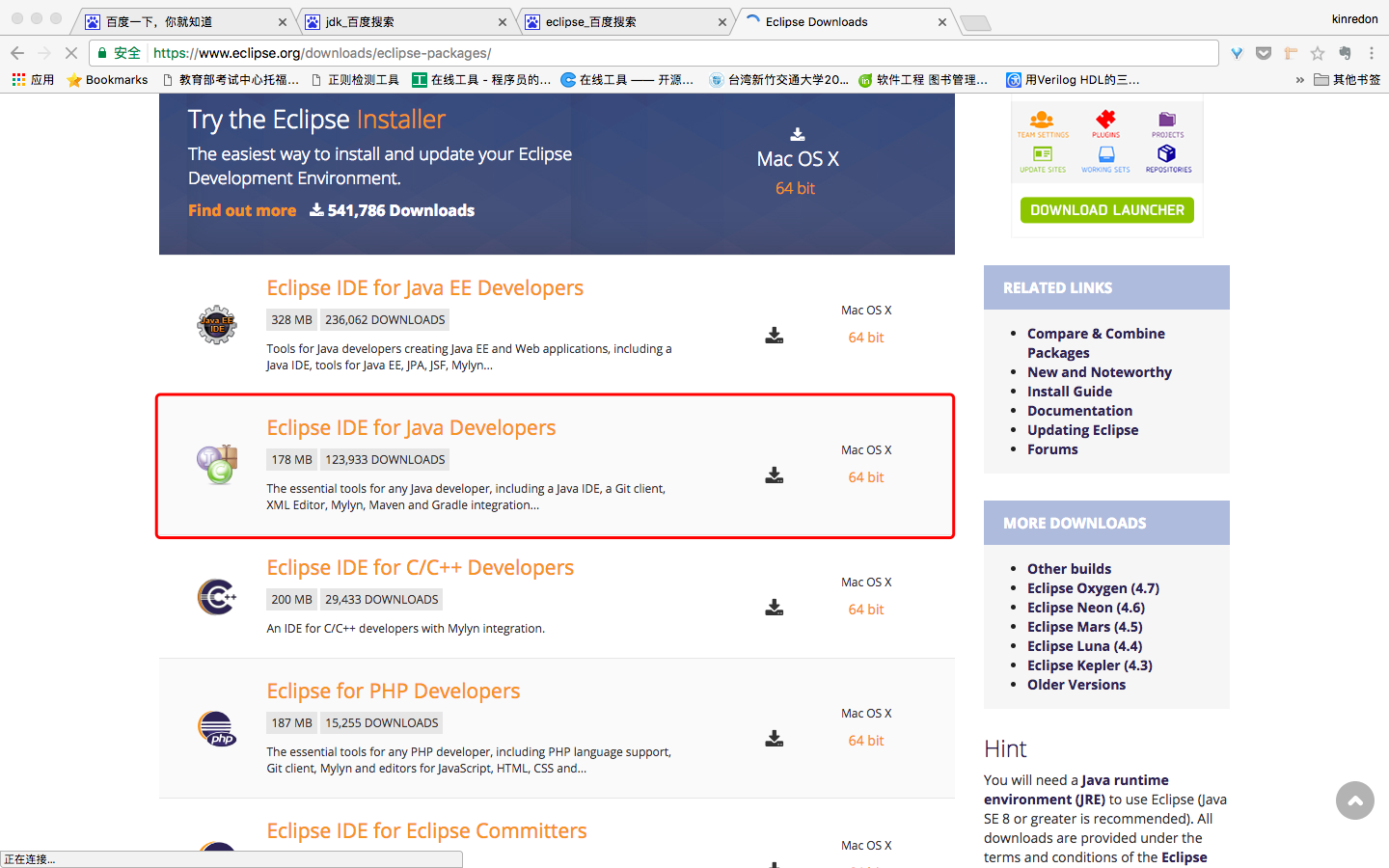The height and width of the screenshot is (868, 1389).
Task: Click the Team Settings icon in the launcher image
Action: tap(1043, 123)
